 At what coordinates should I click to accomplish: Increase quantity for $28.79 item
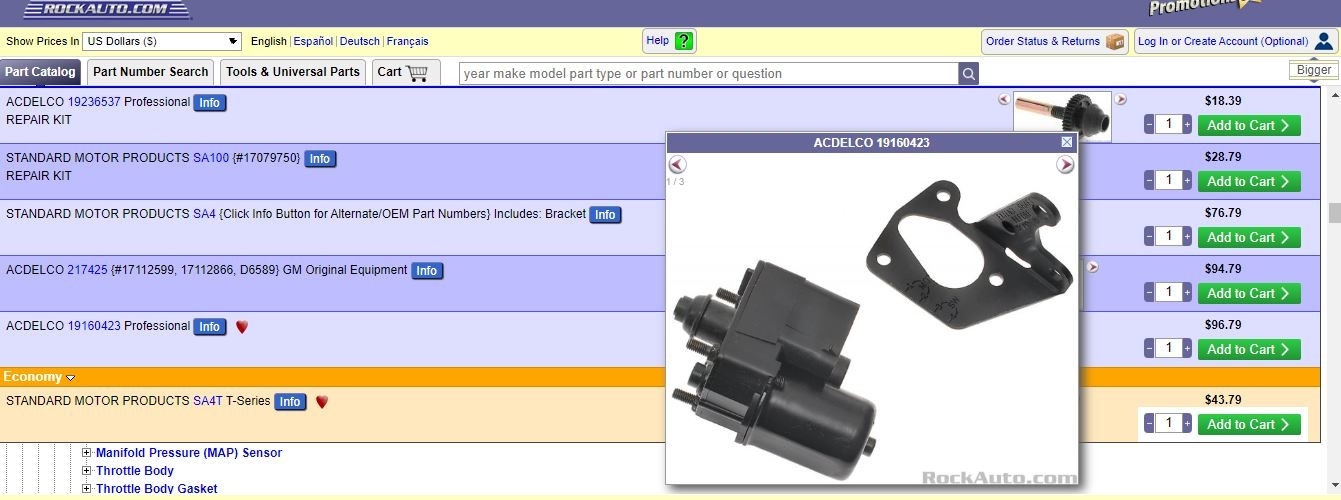pos(1187,181)
